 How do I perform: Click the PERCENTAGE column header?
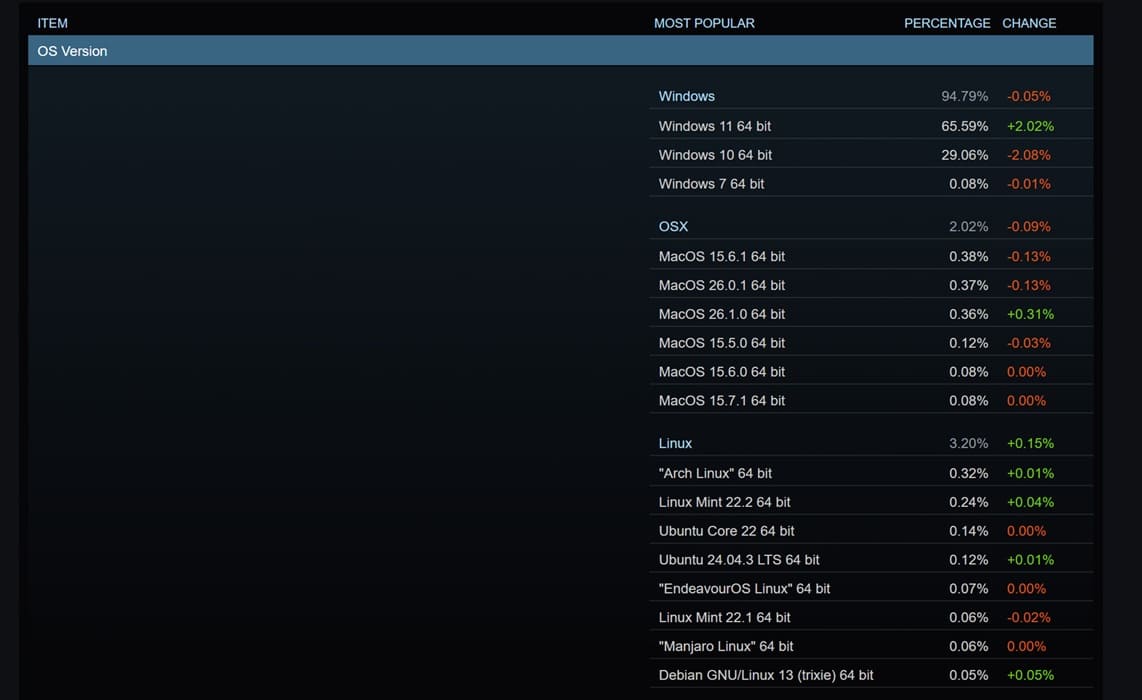946,23
